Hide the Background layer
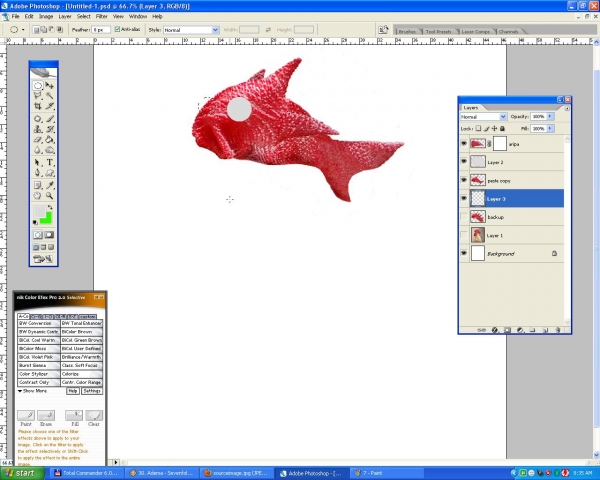 464,253
